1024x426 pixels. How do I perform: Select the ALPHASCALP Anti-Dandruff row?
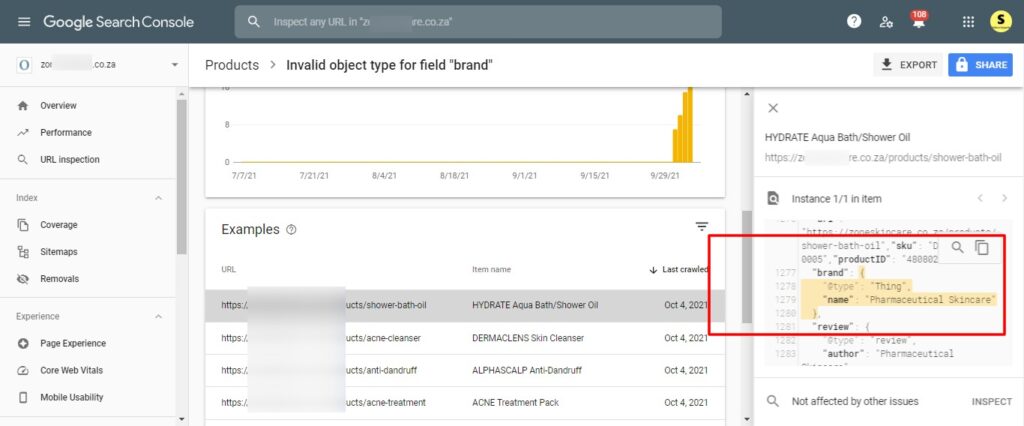click(x=465, y=370)
